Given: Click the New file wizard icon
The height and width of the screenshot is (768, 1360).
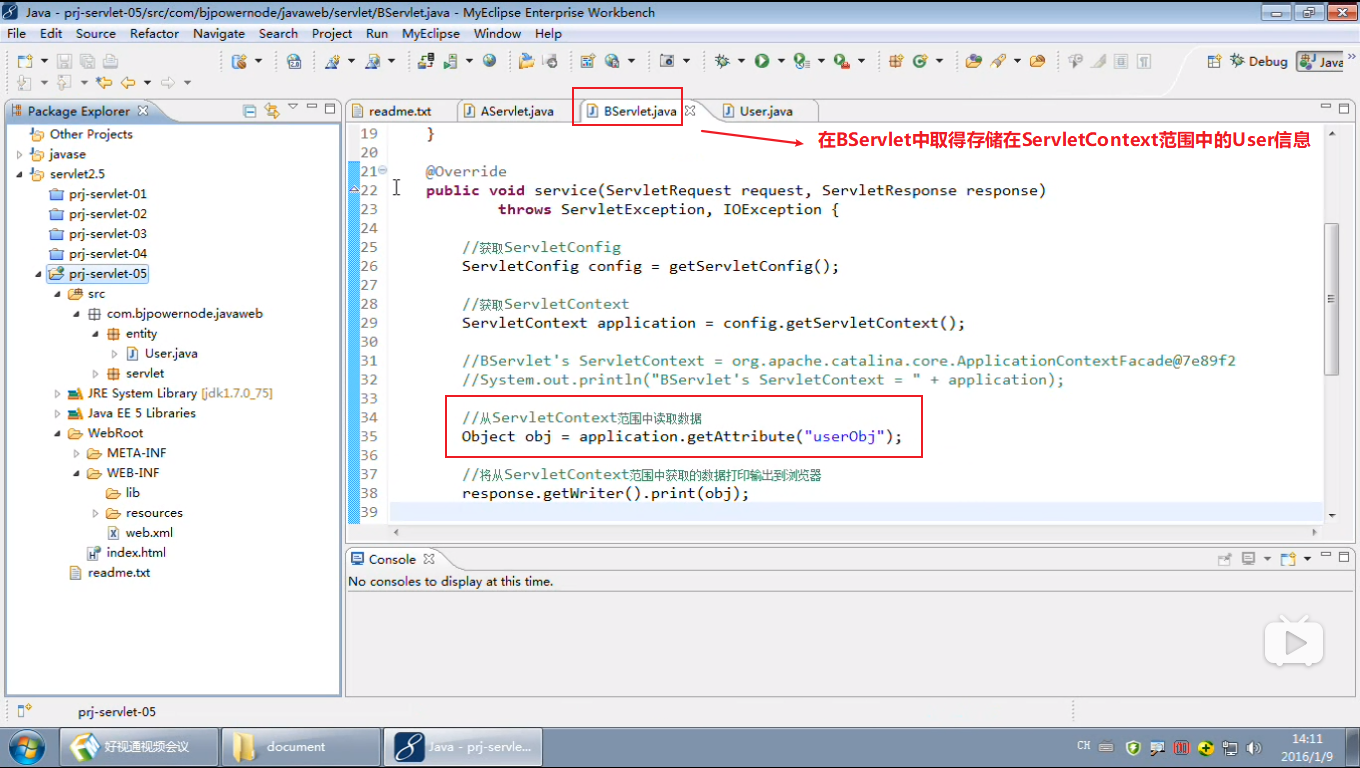Looking at the screenshot, I should (25, 61).
